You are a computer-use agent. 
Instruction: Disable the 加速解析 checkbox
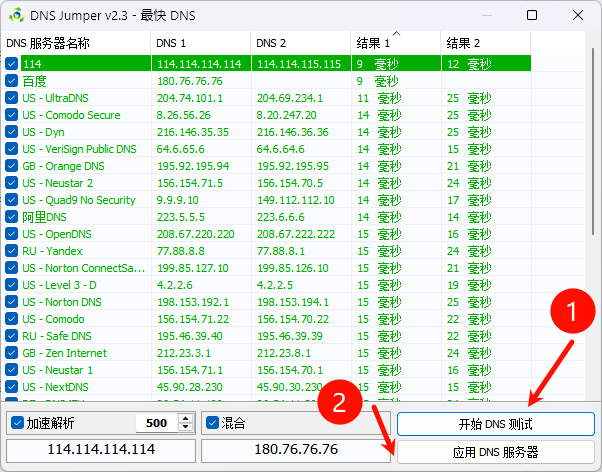(17, 423)
